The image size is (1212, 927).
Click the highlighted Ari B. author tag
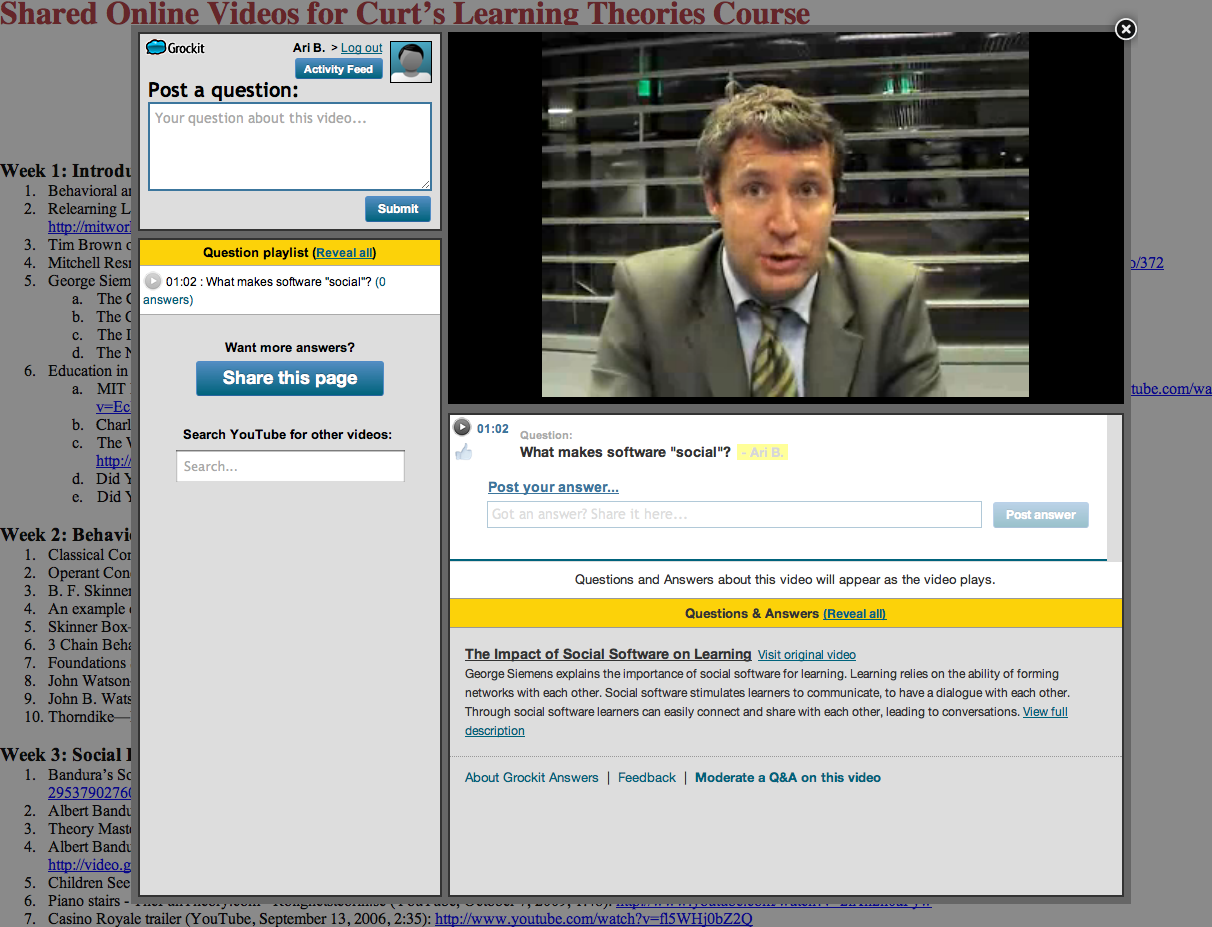[x=763, y=453]
